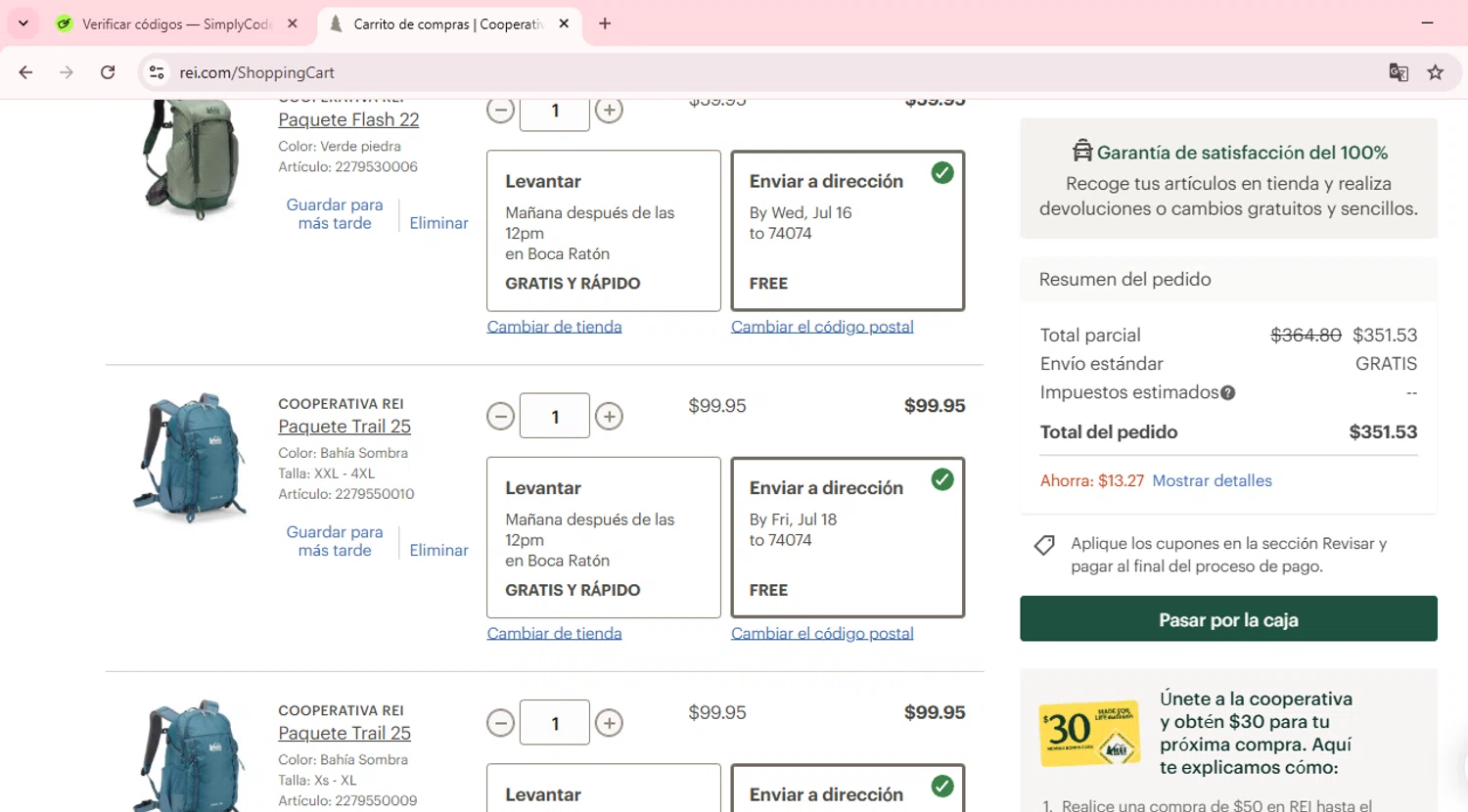Screen dimensions: 1468x812
Task: Minimize the browser window
Action: point(1427,23)
